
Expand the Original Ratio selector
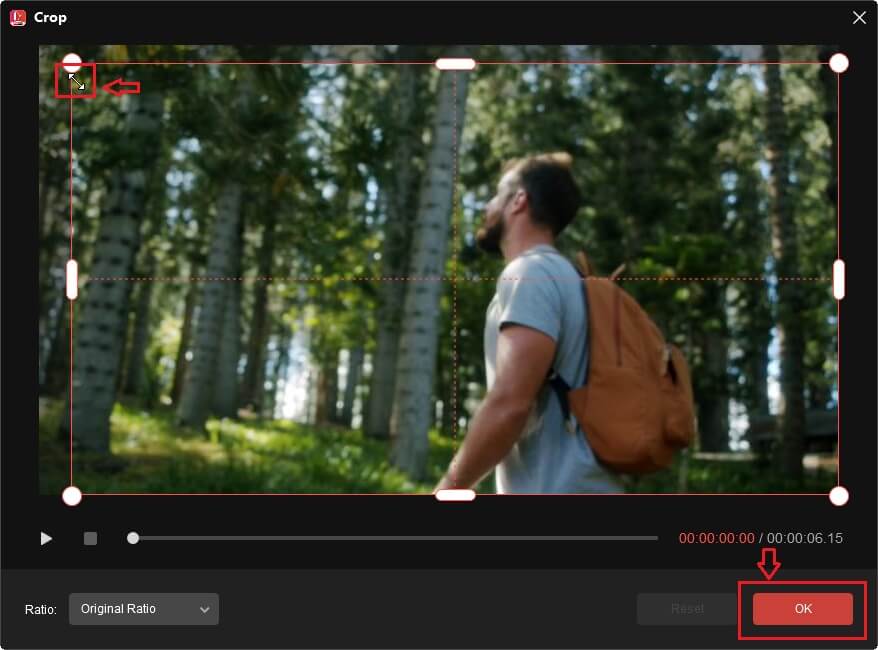143,609
